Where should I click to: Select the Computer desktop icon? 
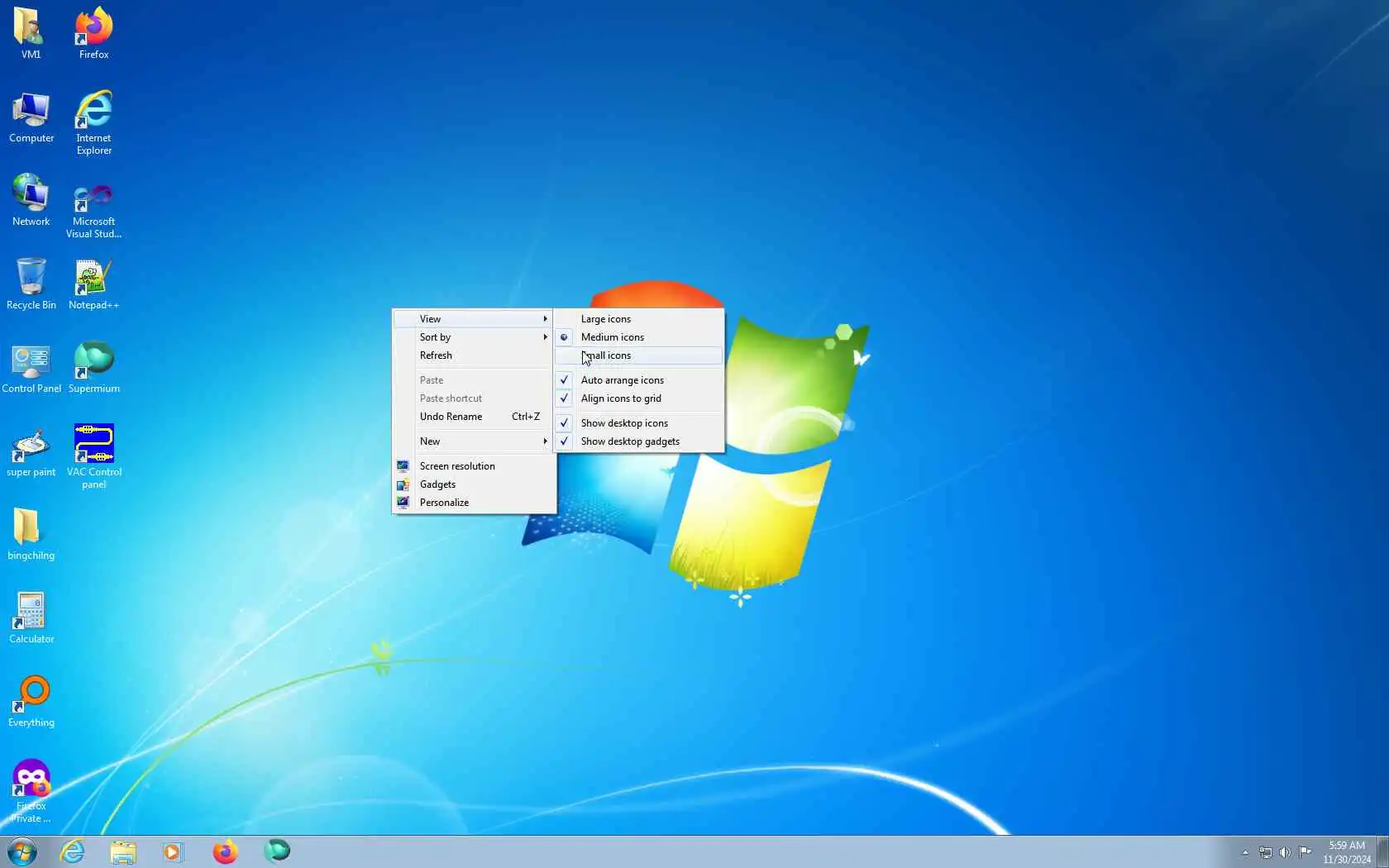[31, 117]
